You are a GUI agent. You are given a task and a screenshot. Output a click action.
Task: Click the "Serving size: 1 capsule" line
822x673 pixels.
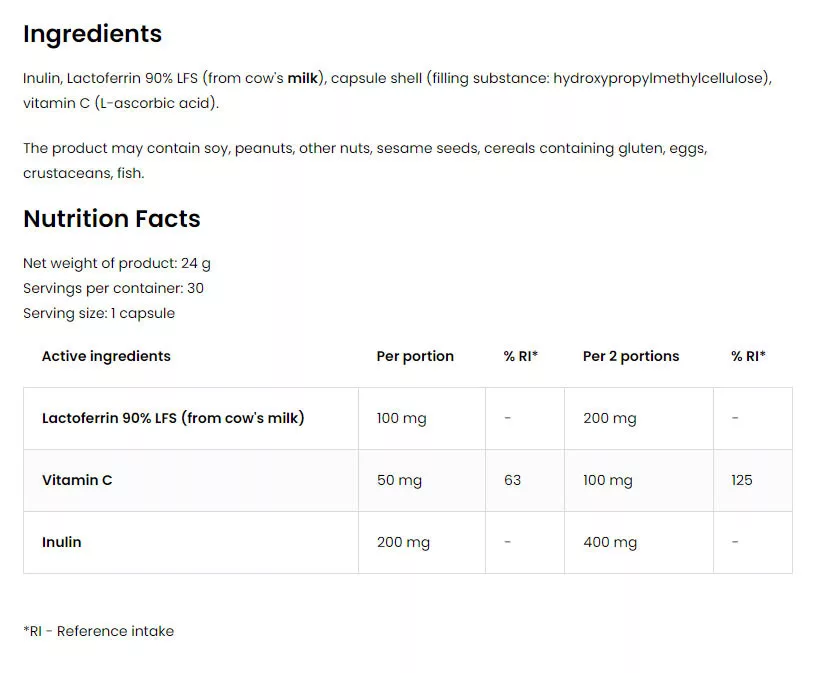(x=99, y=313)
